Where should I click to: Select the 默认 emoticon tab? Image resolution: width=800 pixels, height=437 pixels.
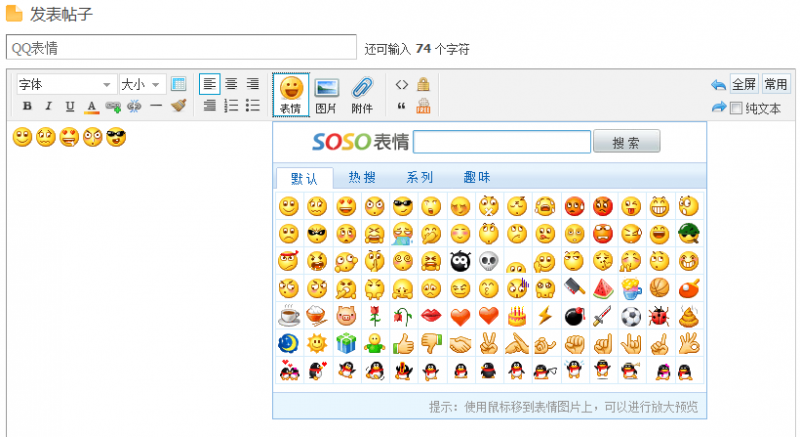tap(305, 178)
